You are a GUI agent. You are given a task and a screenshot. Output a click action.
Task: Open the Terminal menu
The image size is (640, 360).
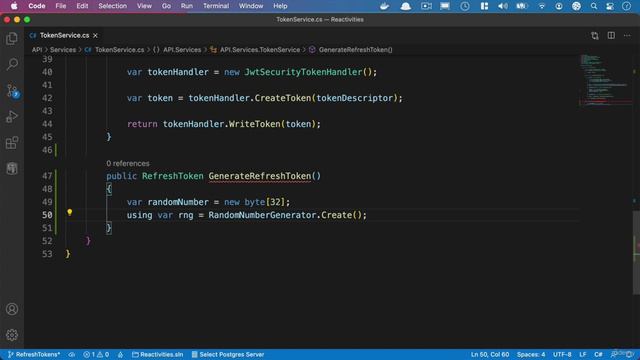pyautogui.click(x=216, y=6)
